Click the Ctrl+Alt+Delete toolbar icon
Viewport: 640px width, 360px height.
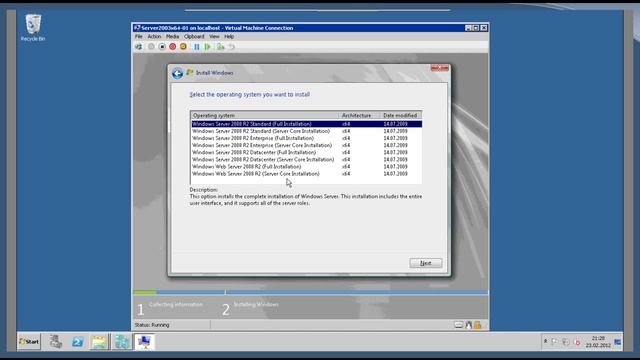point(139,47)
